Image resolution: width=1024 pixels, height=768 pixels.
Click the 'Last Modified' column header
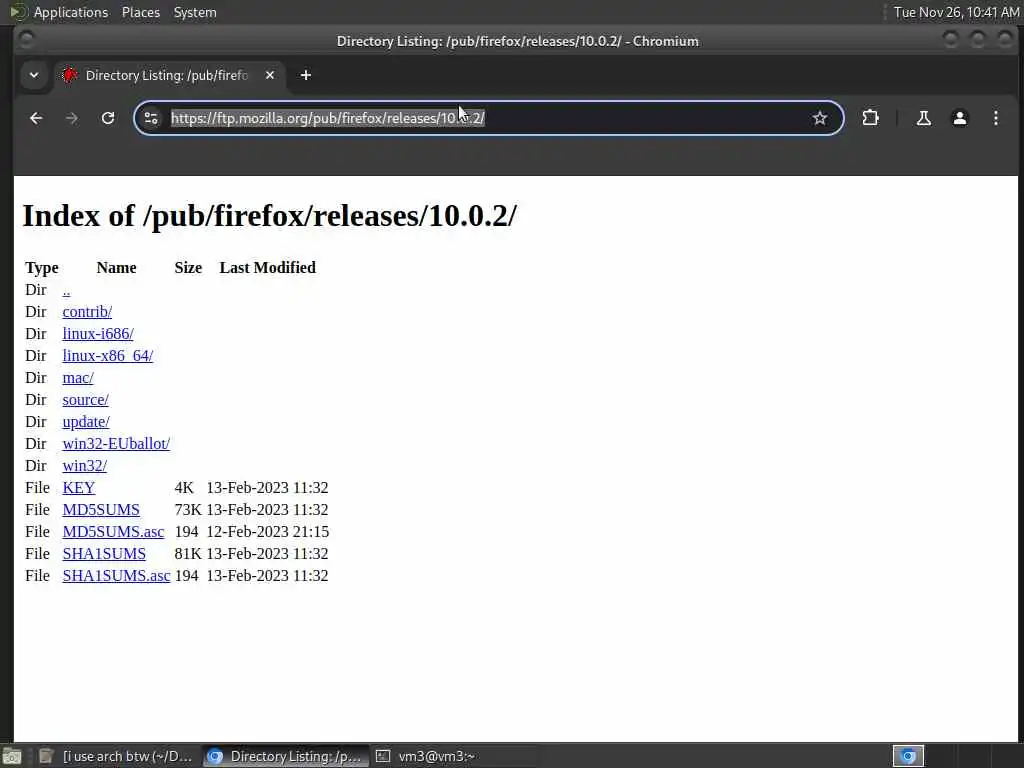click(267, 268)
